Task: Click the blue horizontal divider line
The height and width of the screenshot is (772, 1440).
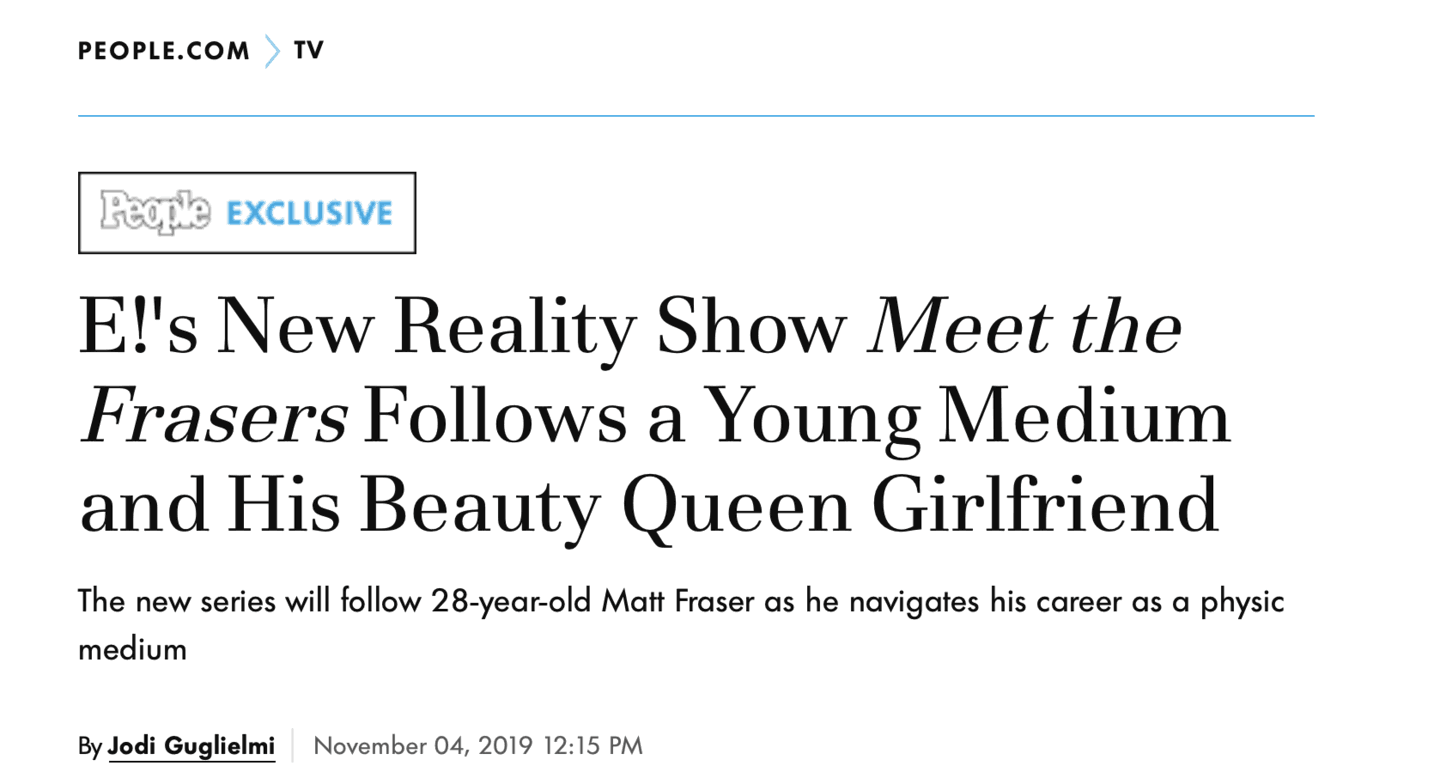Action: 696,116
